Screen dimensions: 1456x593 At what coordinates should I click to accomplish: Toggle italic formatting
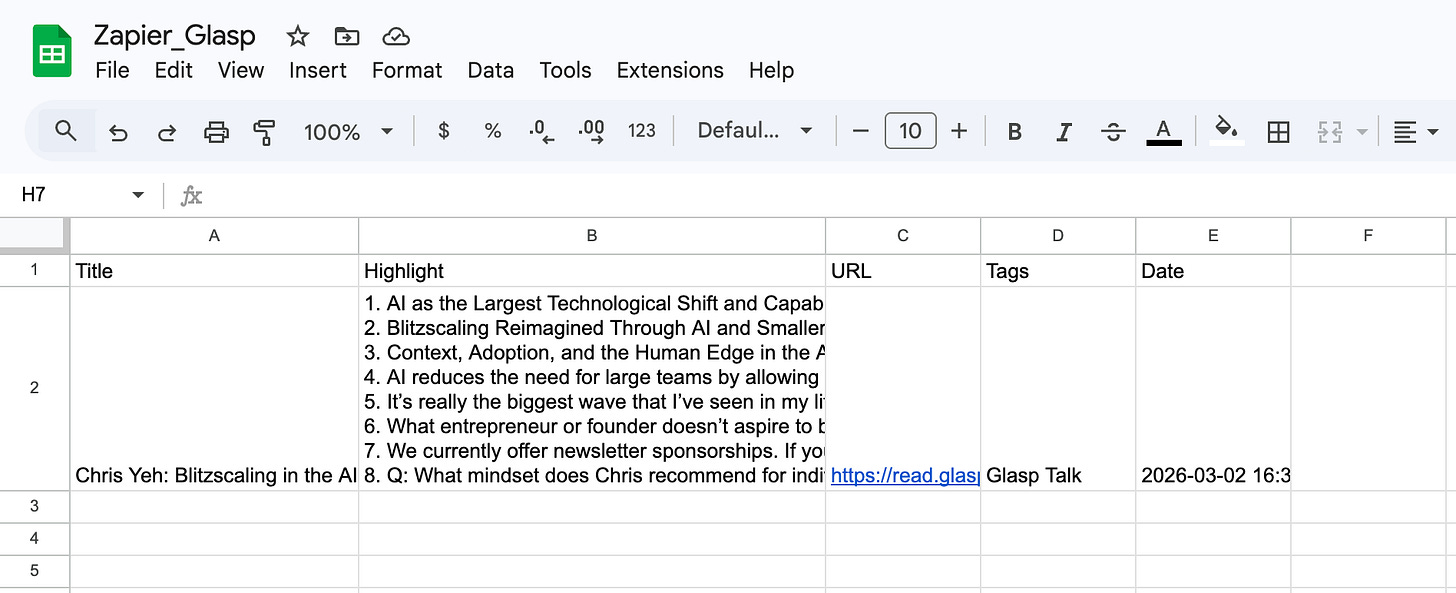pos(1065,132)
